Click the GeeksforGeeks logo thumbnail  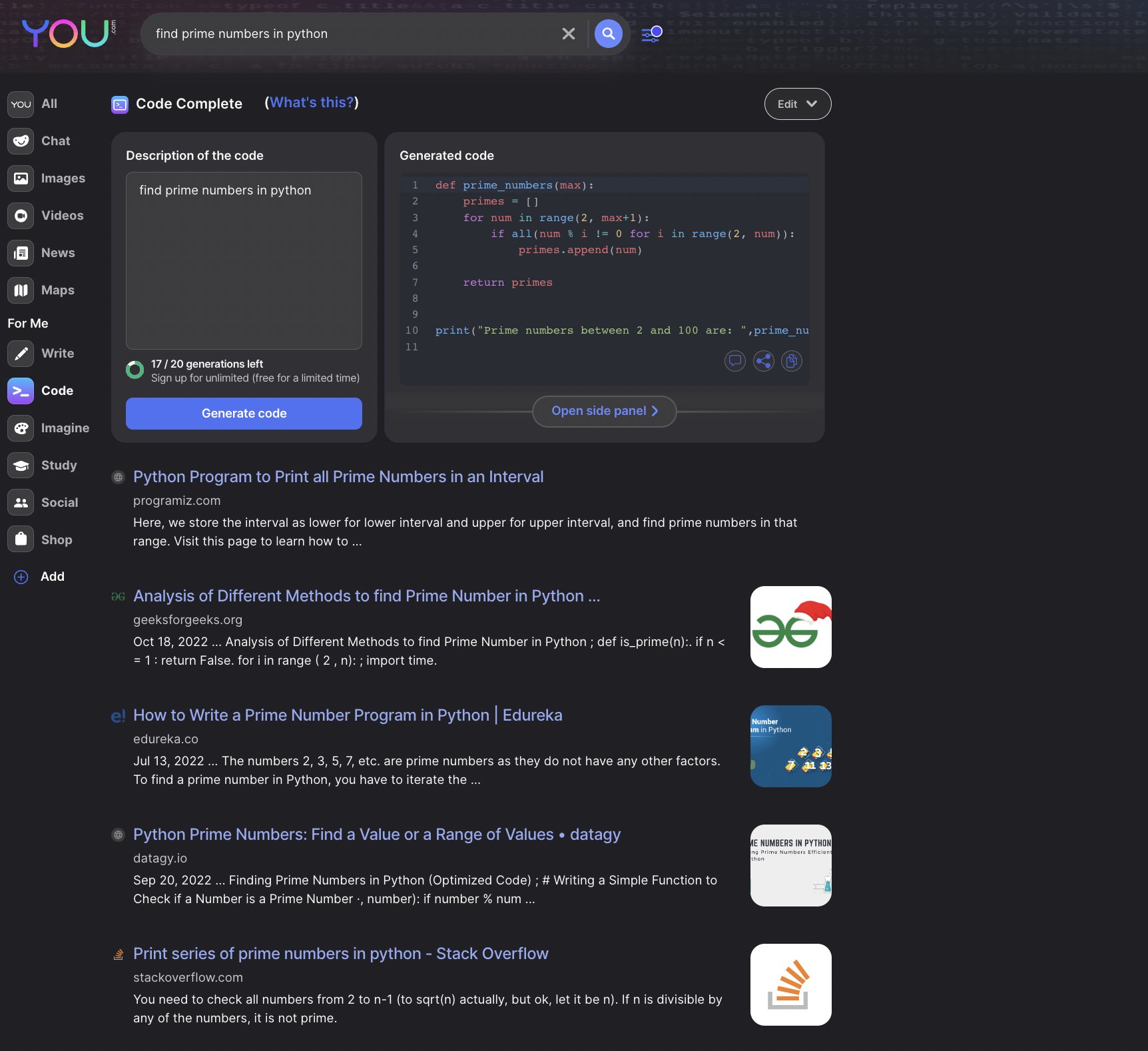[x=790, y=627]
